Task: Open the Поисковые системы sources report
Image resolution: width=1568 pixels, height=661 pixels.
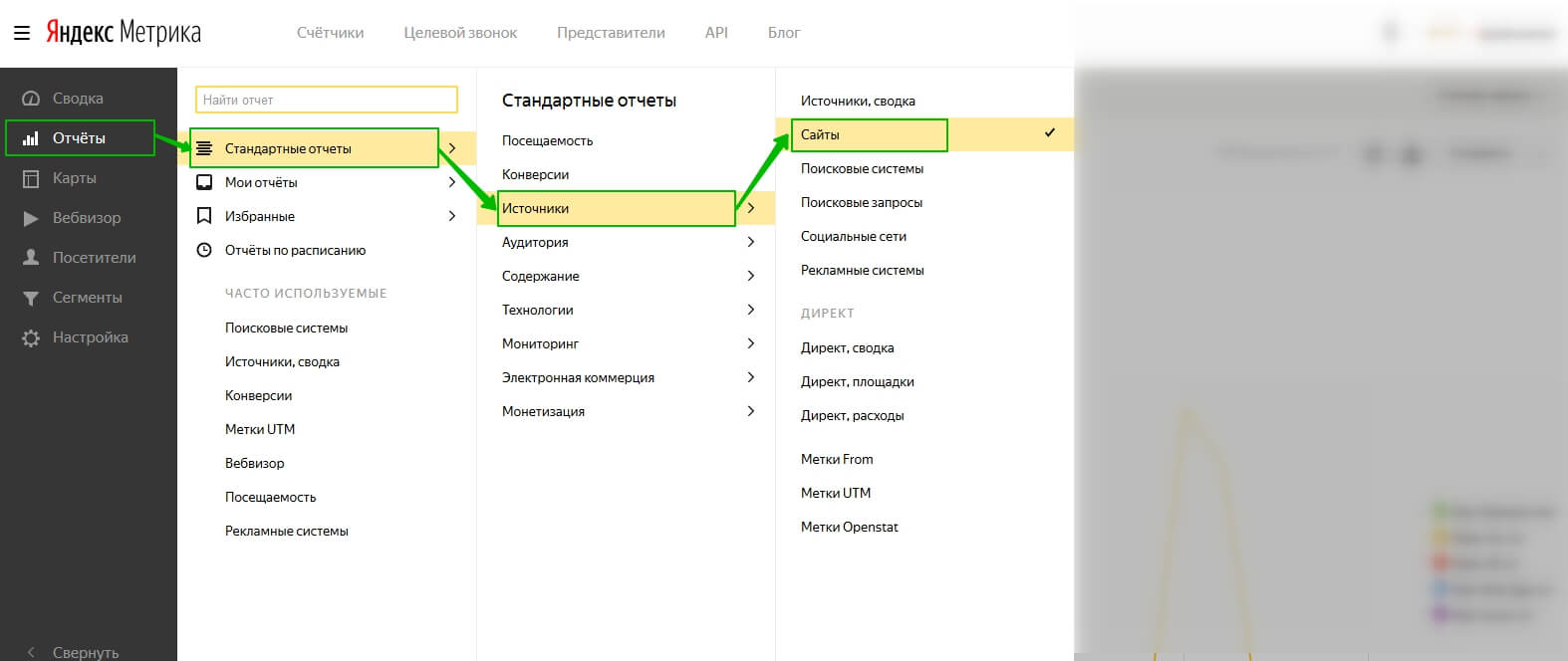Action: 862,168
